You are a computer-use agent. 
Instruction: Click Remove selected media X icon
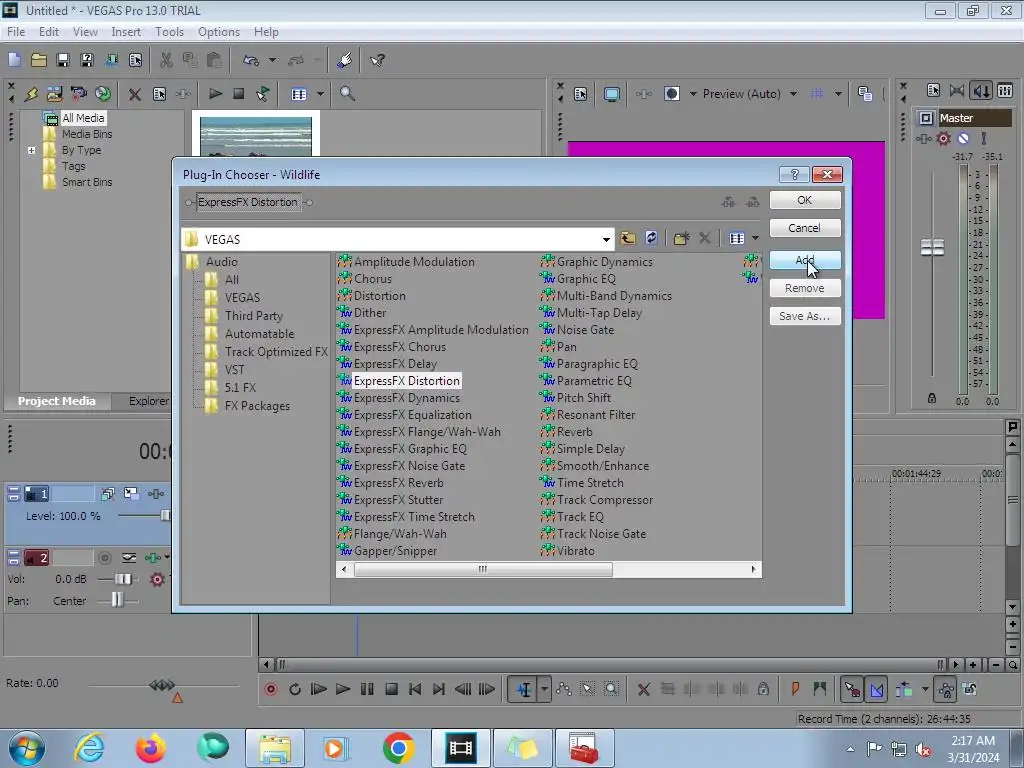pos(135,94)
